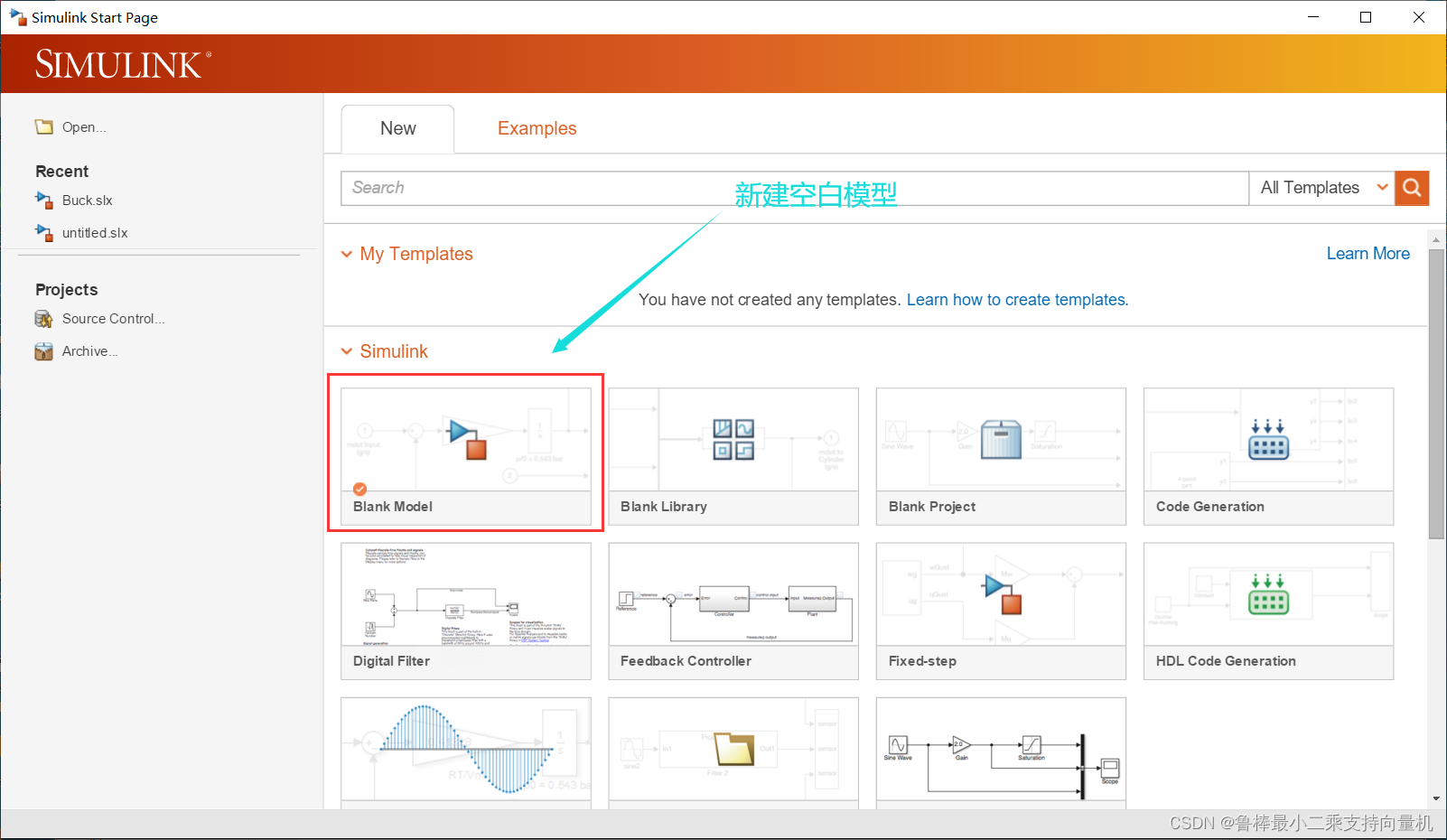Screen dimensions: 1447x840
Task: Maximize the Simulink Start Page window
Action: tap(1366, 17)
